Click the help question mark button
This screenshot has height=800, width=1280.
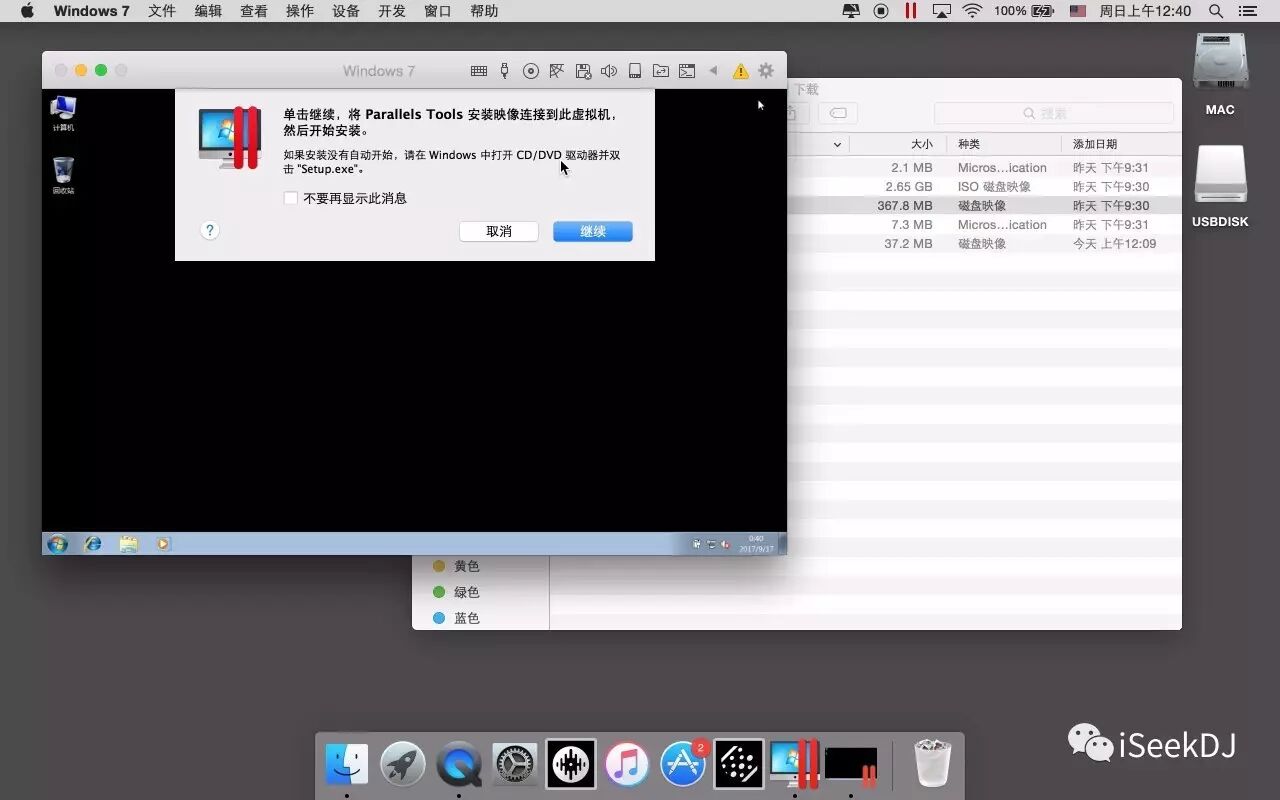pos(210,230)
